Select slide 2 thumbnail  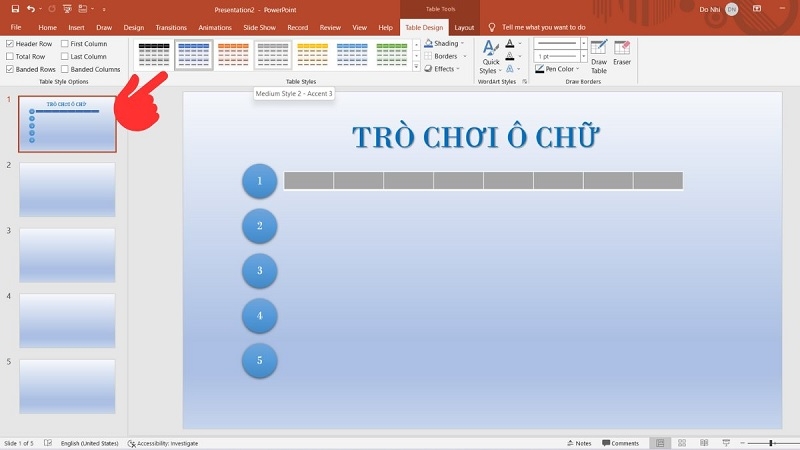(67, 189)
